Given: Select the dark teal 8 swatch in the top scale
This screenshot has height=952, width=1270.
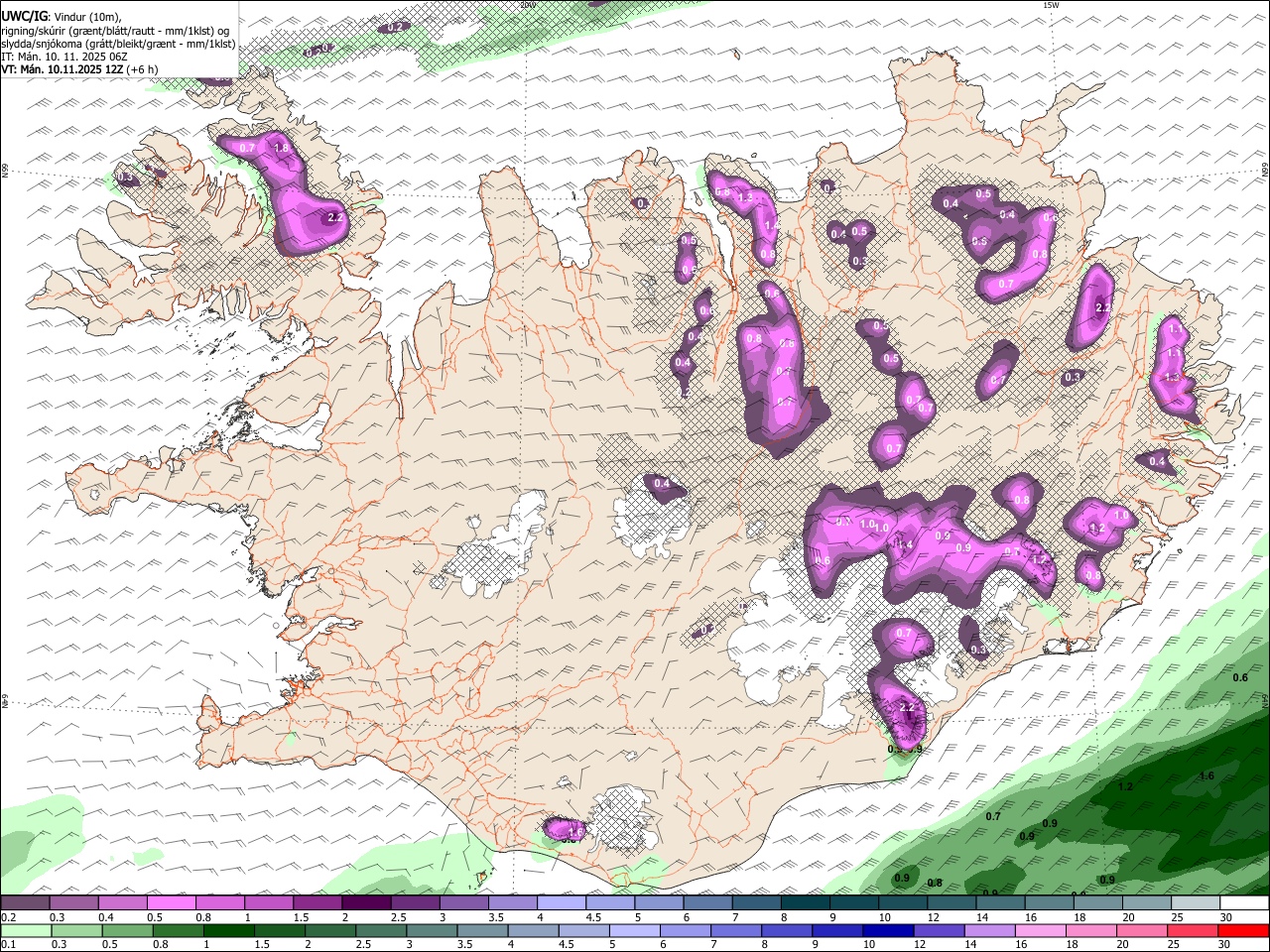Looking at the screenshot, I should click(x=806, y=903).
